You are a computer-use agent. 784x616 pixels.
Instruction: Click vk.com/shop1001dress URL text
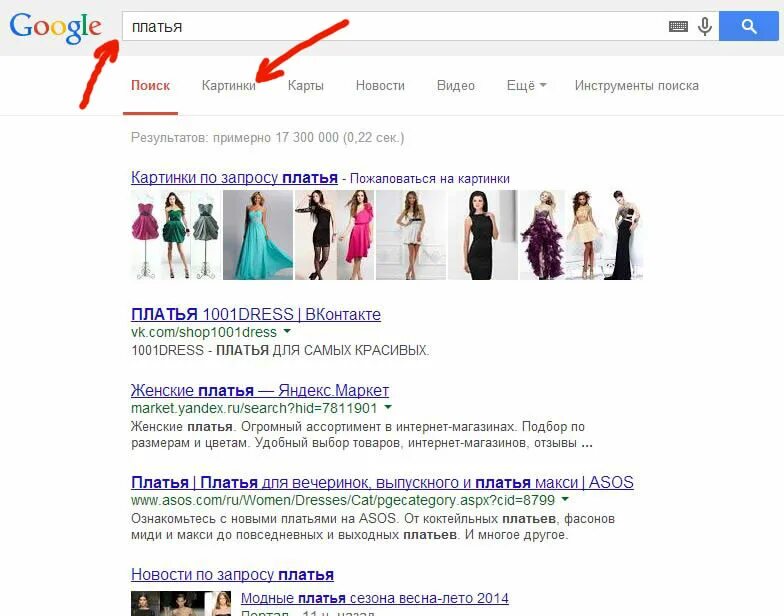pyautogui.click(x=204, y=332)
